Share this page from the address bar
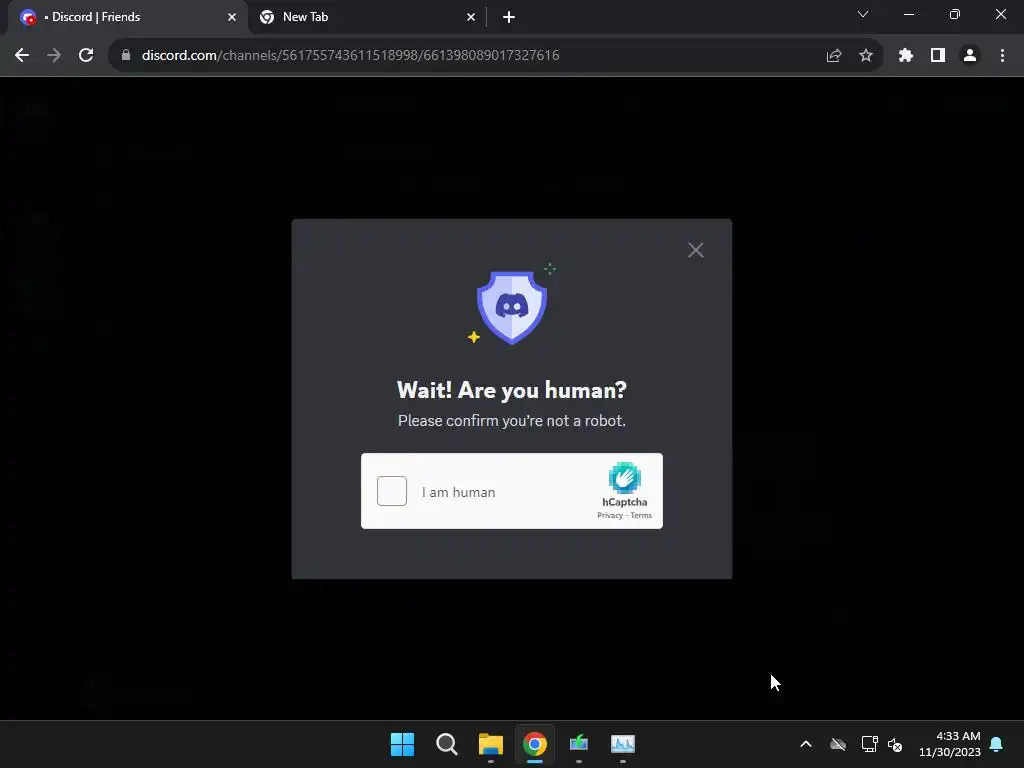The image size is (1024, 768). click(x=834, y=56)
